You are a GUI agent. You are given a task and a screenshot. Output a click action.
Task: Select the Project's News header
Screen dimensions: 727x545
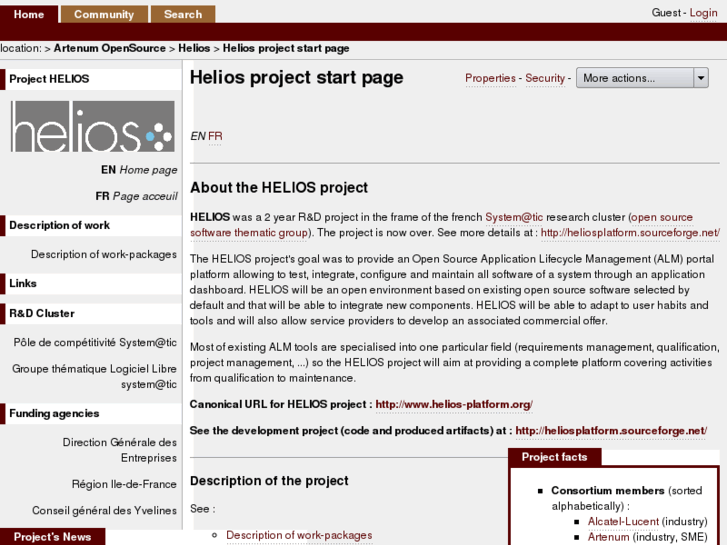coord(52,537)
